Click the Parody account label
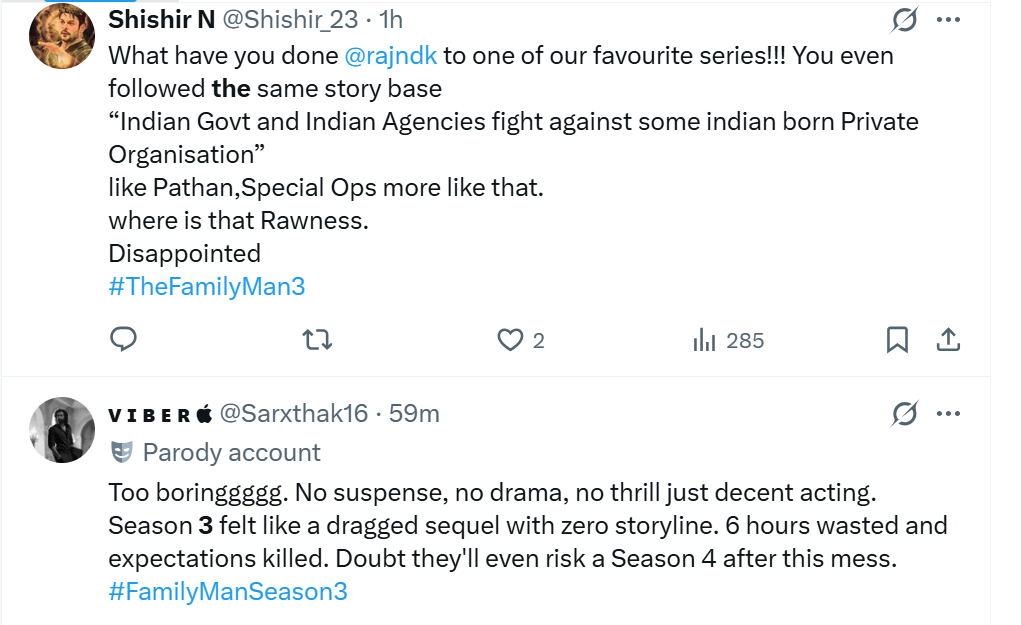The image size is (1021, 625). point(231,452)
